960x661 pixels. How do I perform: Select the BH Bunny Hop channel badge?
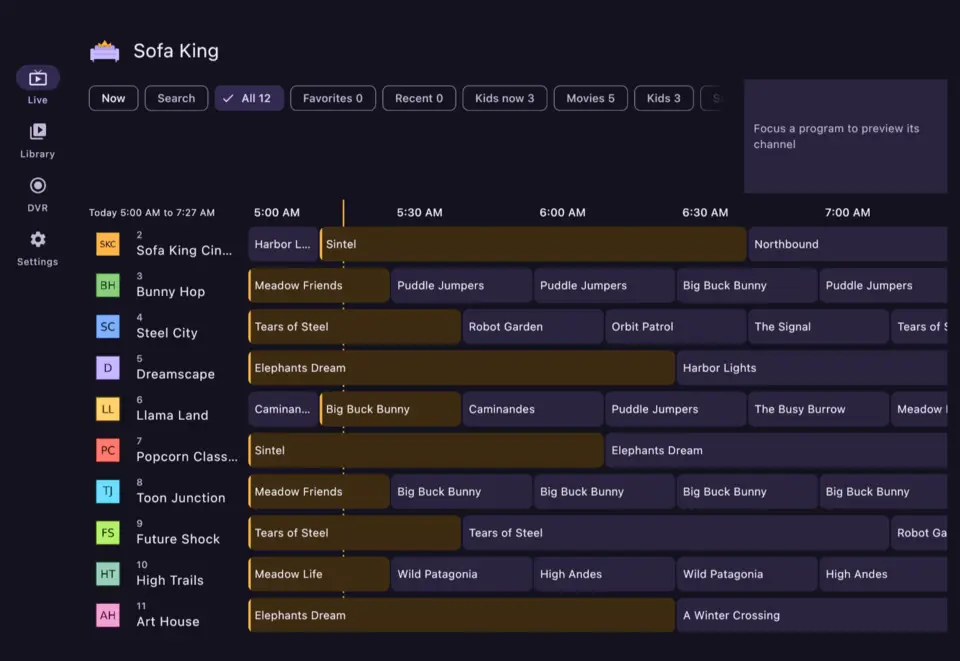point(108,285)
